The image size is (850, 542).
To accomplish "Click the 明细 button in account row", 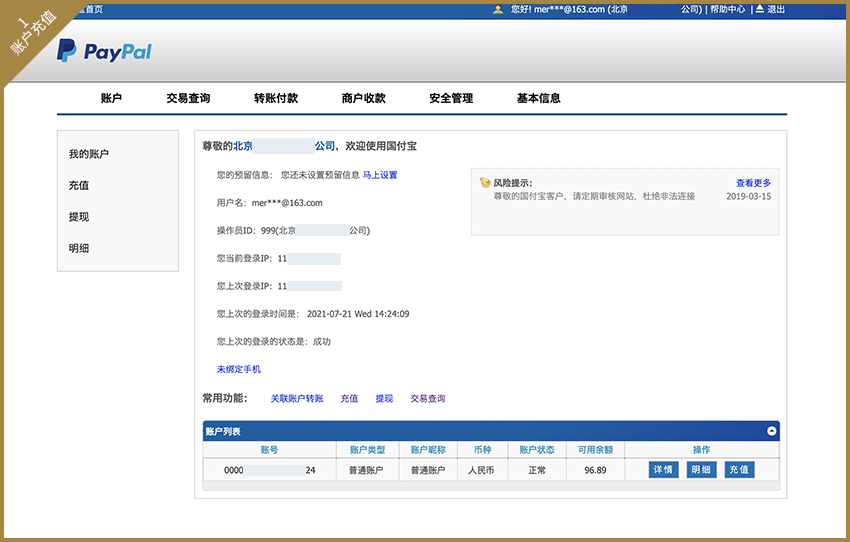I will (x=701, y=469).
